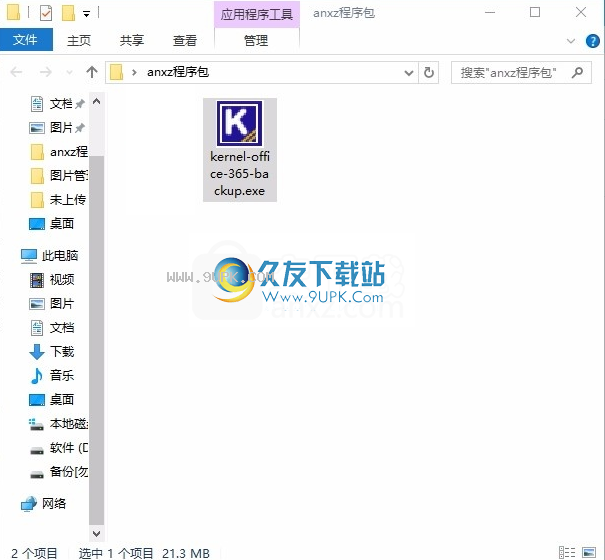Expand the address bar path chevron
The image size is (605, 560).
click(134, 72)
